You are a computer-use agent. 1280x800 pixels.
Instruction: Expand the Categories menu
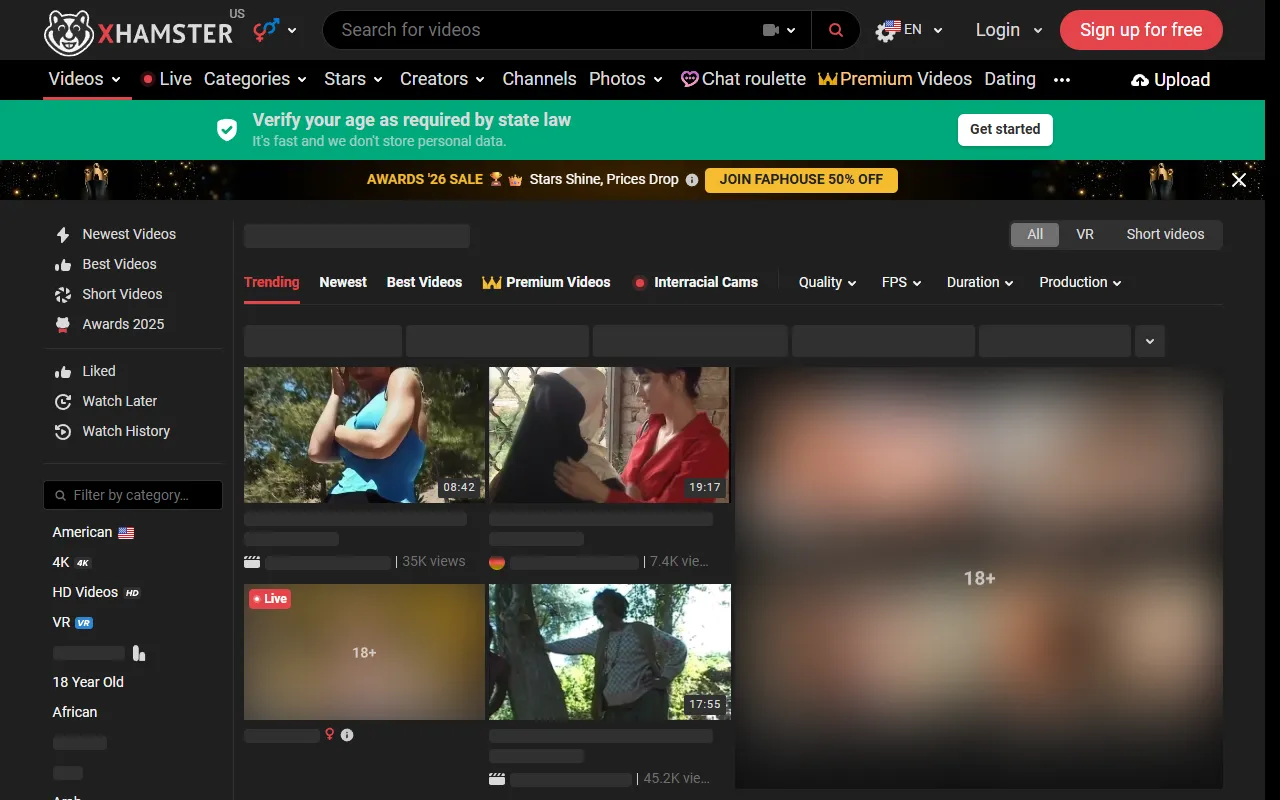[x=256, y=79]
